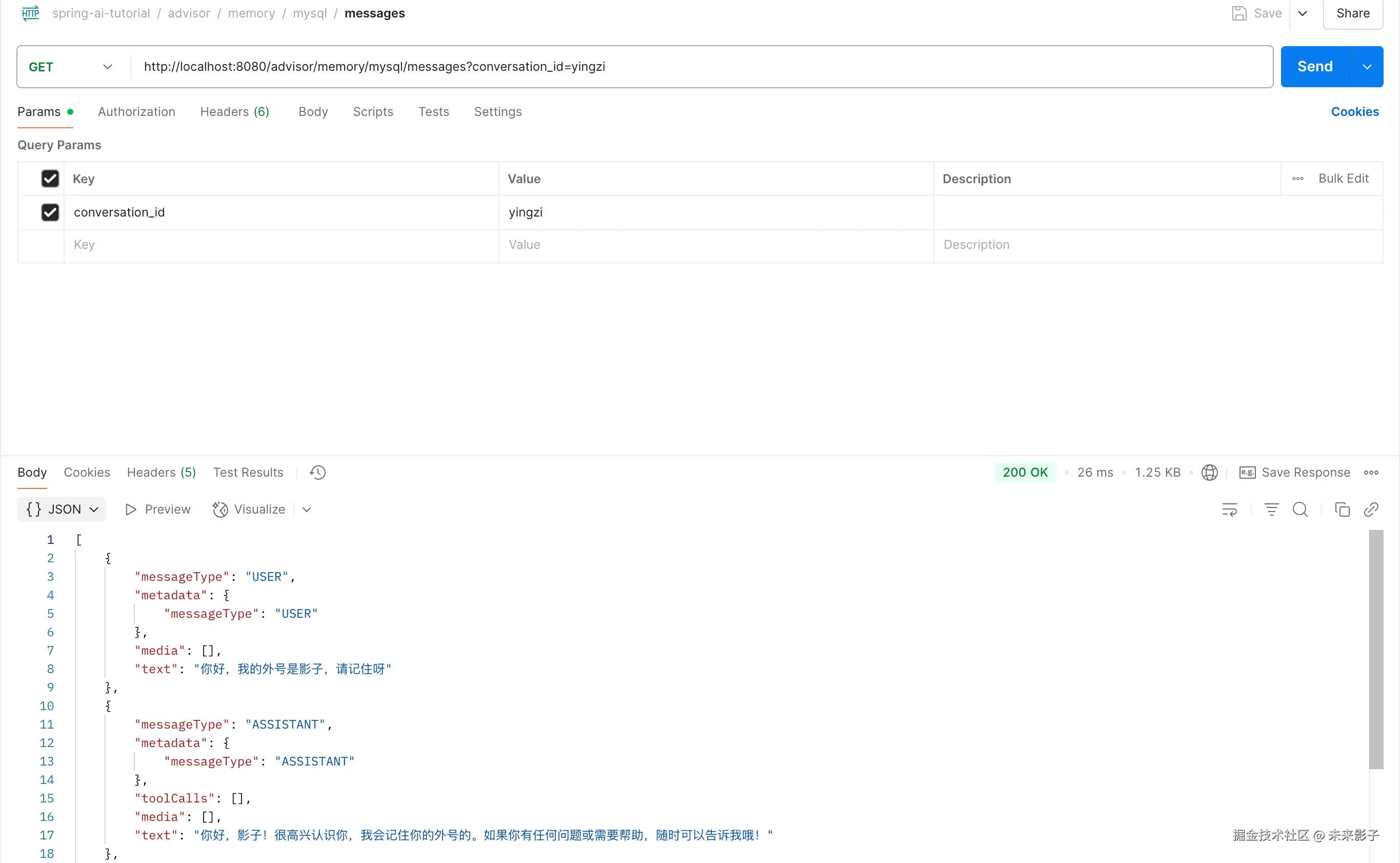Click the response body vertical scrollbar
The width and height of the screenshot is (1400, 863).
[1376, 650]
